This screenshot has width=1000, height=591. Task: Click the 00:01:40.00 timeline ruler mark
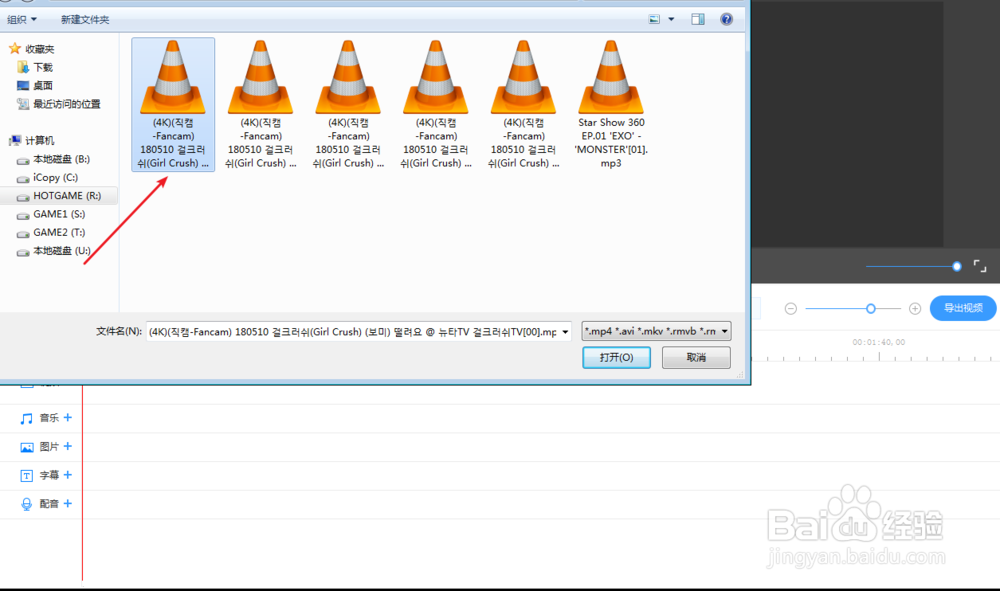point(879,342)
